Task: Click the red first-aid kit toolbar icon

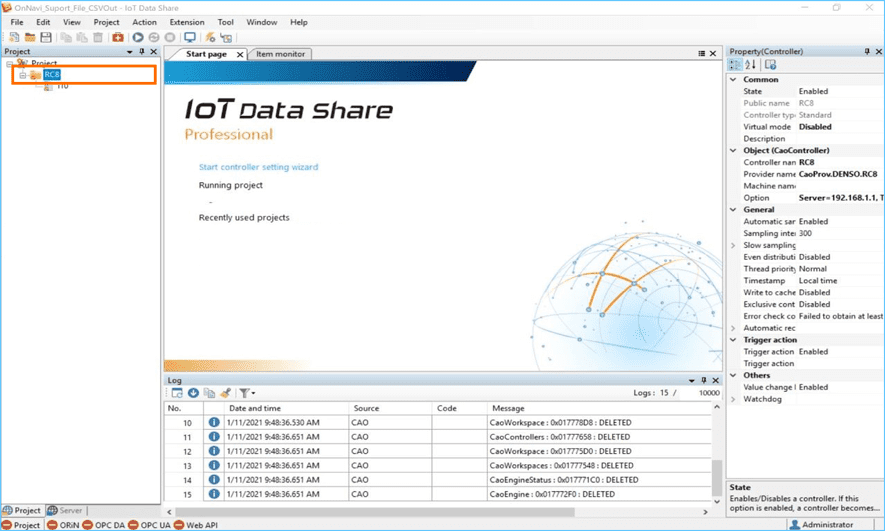Action: pos(117,37)
